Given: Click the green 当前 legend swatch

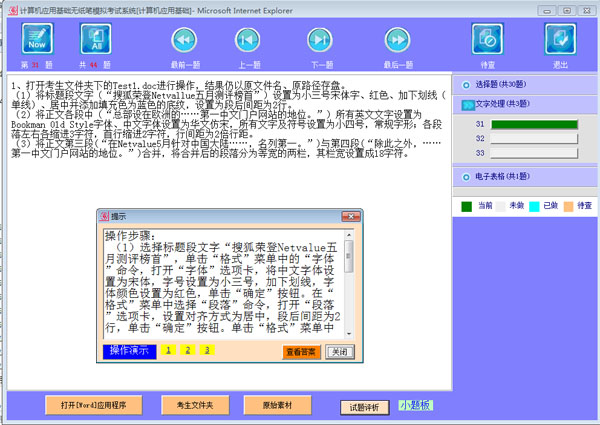Looking at the screenshot, I should tap(466, 207).
